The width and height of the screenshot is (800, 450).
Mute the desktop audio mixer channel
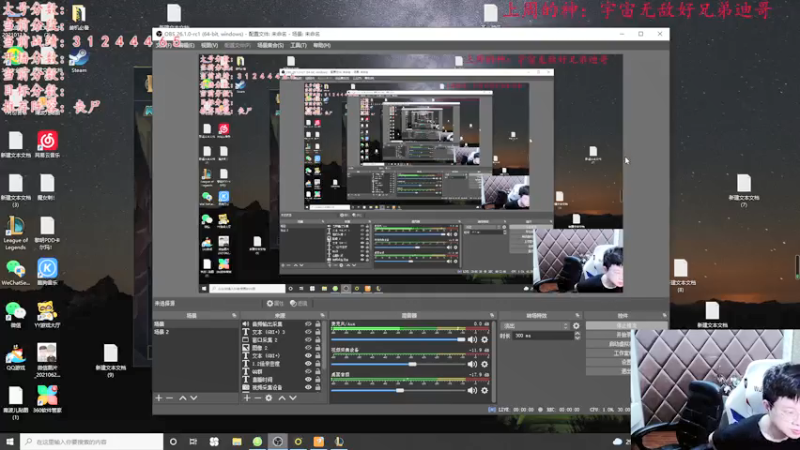point(472,390)
